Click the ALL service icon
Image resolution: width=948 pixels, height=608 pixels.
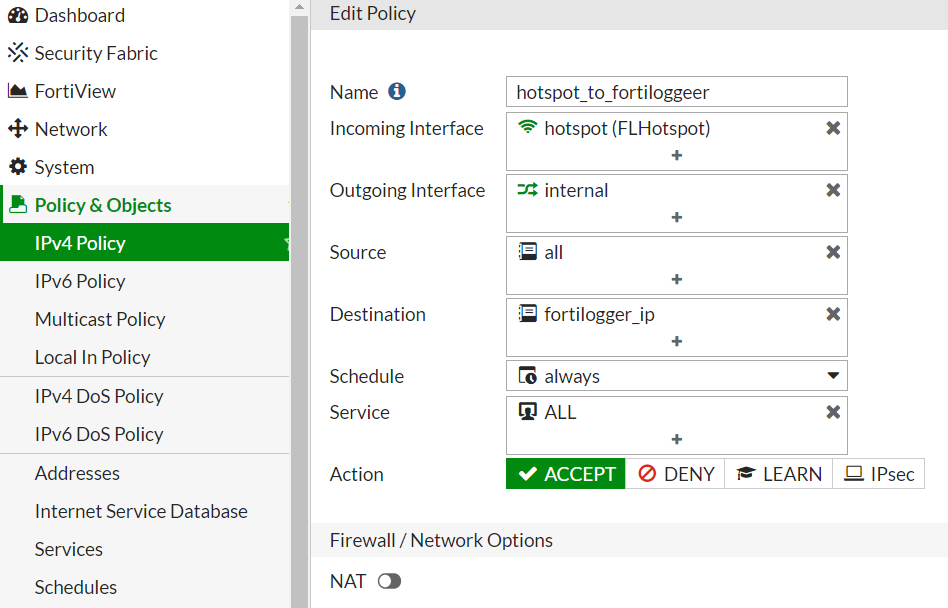tap(527, 412)
